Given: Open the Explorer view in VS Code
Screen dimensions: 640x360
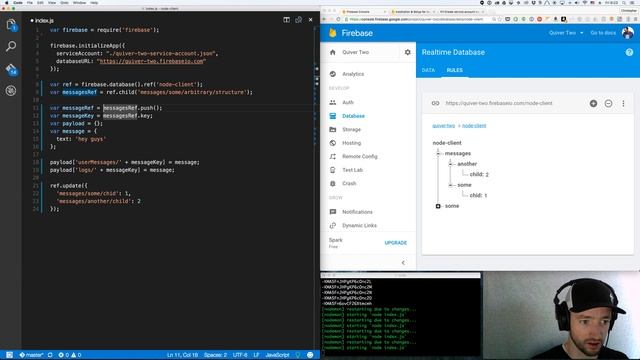Looking at the screenshot, I should point(11,24).
